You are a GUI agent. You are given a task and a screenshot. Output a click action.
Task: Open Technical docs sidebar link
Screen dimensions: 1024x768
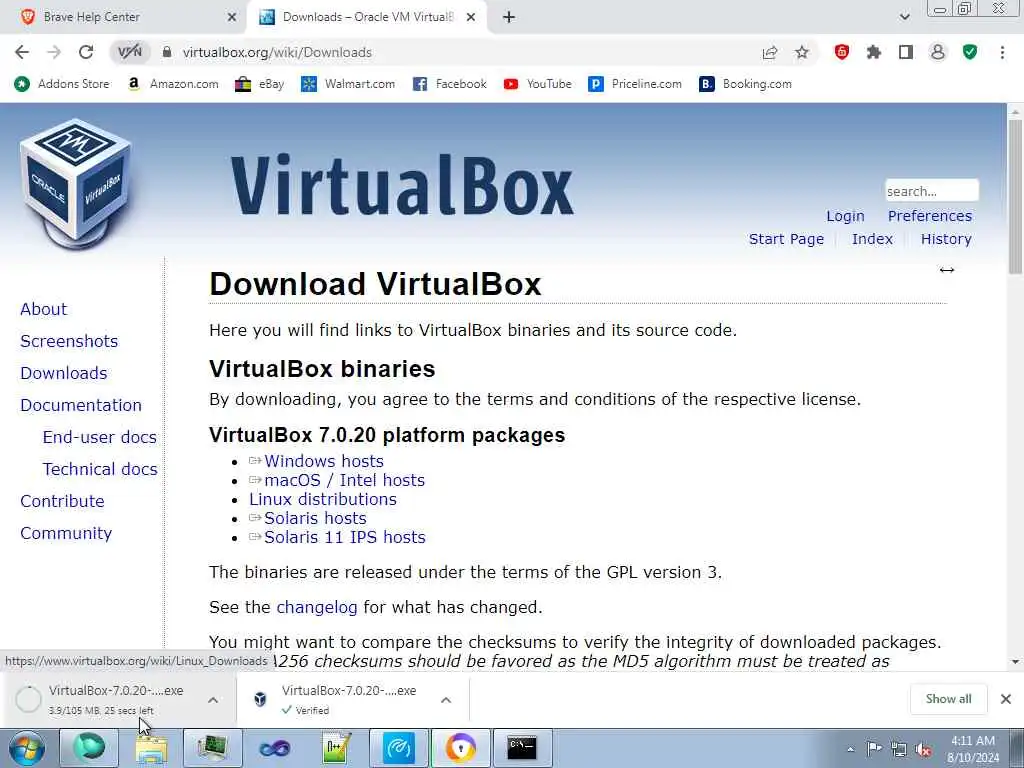coord(100,469)
